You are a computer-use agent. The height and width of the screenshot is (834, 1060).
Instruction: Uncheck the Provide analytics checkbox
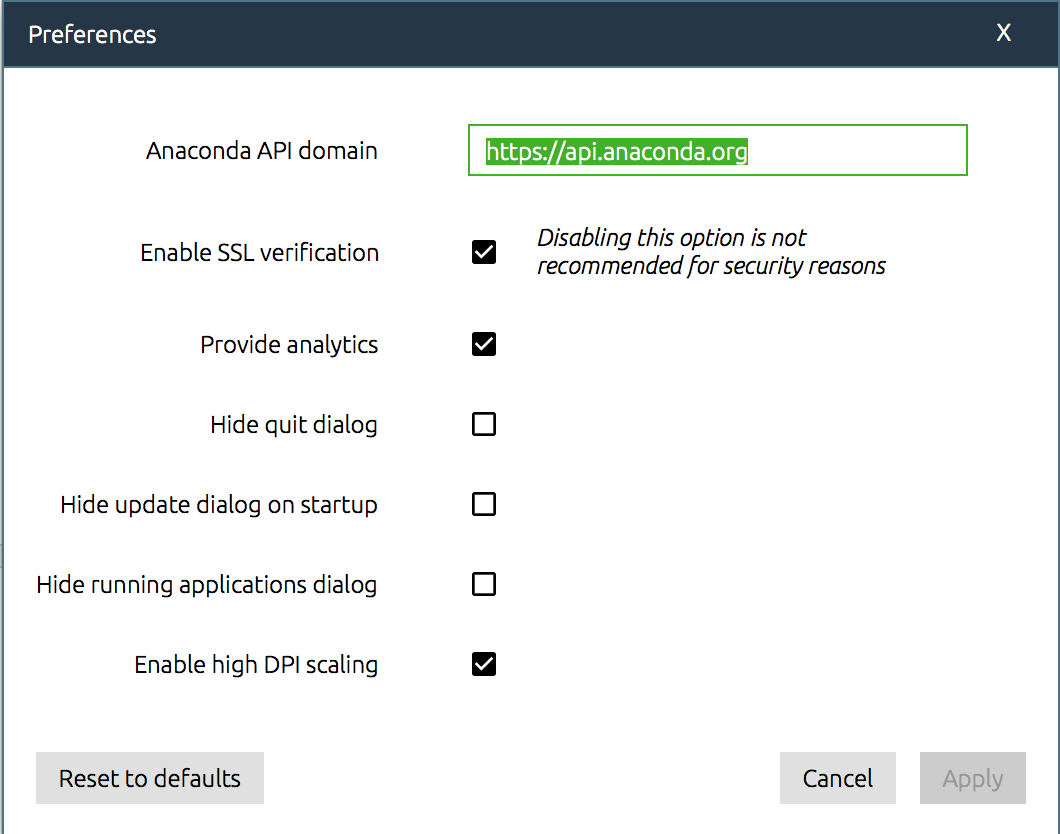tap(484, 344)
